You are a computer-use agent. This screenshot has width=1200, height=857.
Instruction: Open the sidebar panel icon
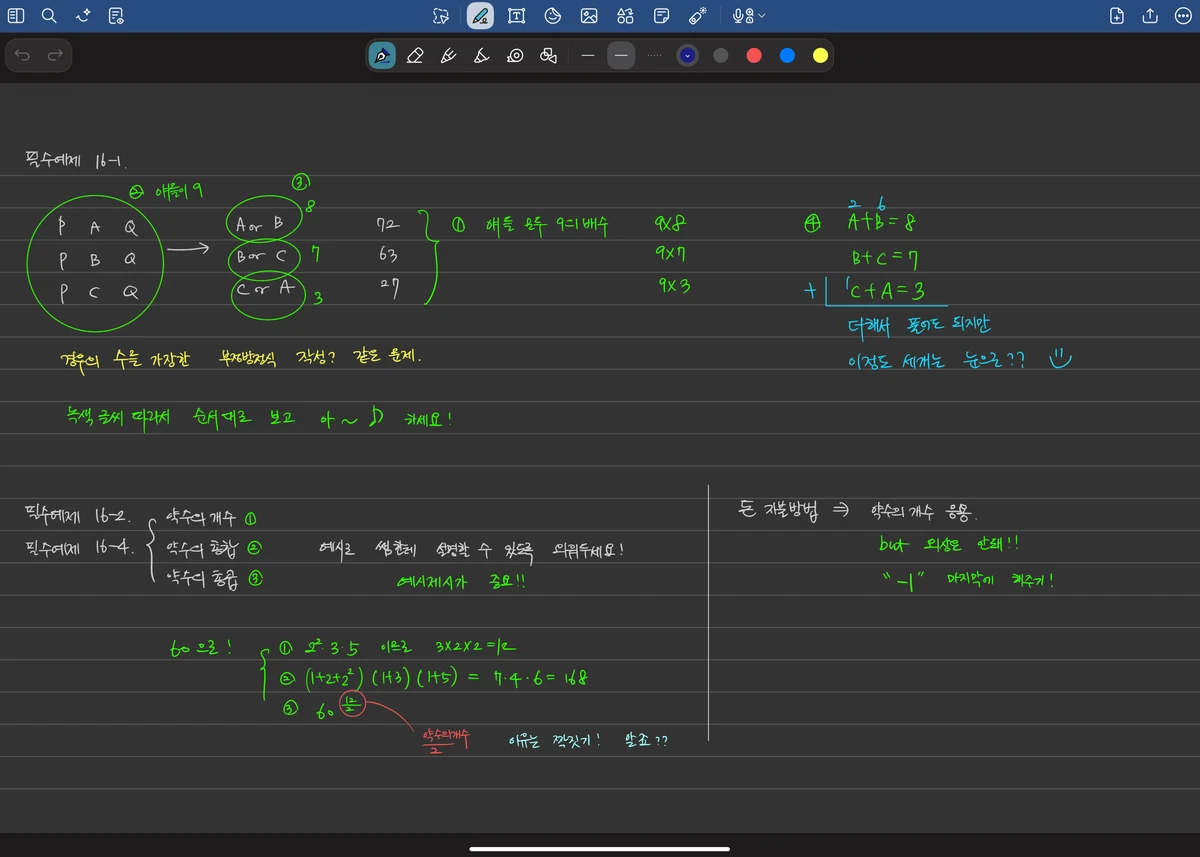[x=16, y=16]
